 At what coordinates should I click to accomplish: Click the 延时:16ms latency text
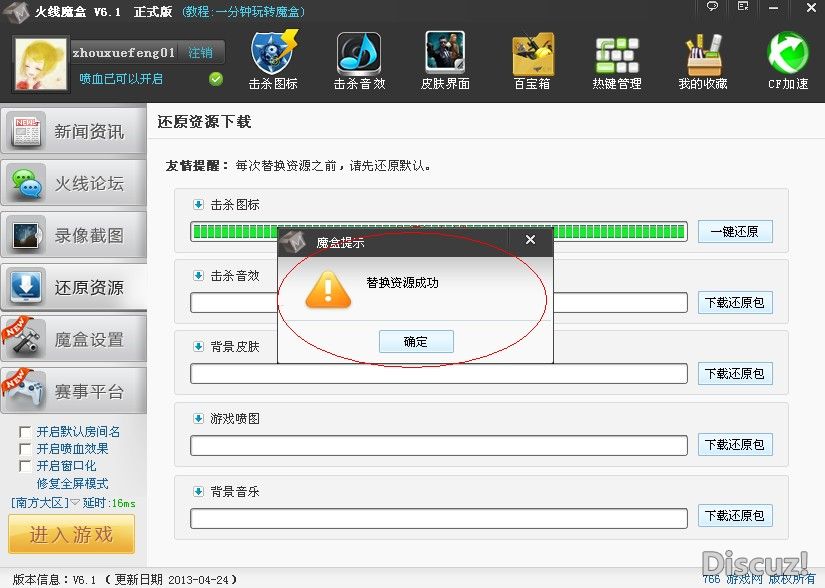coord(109,503)
